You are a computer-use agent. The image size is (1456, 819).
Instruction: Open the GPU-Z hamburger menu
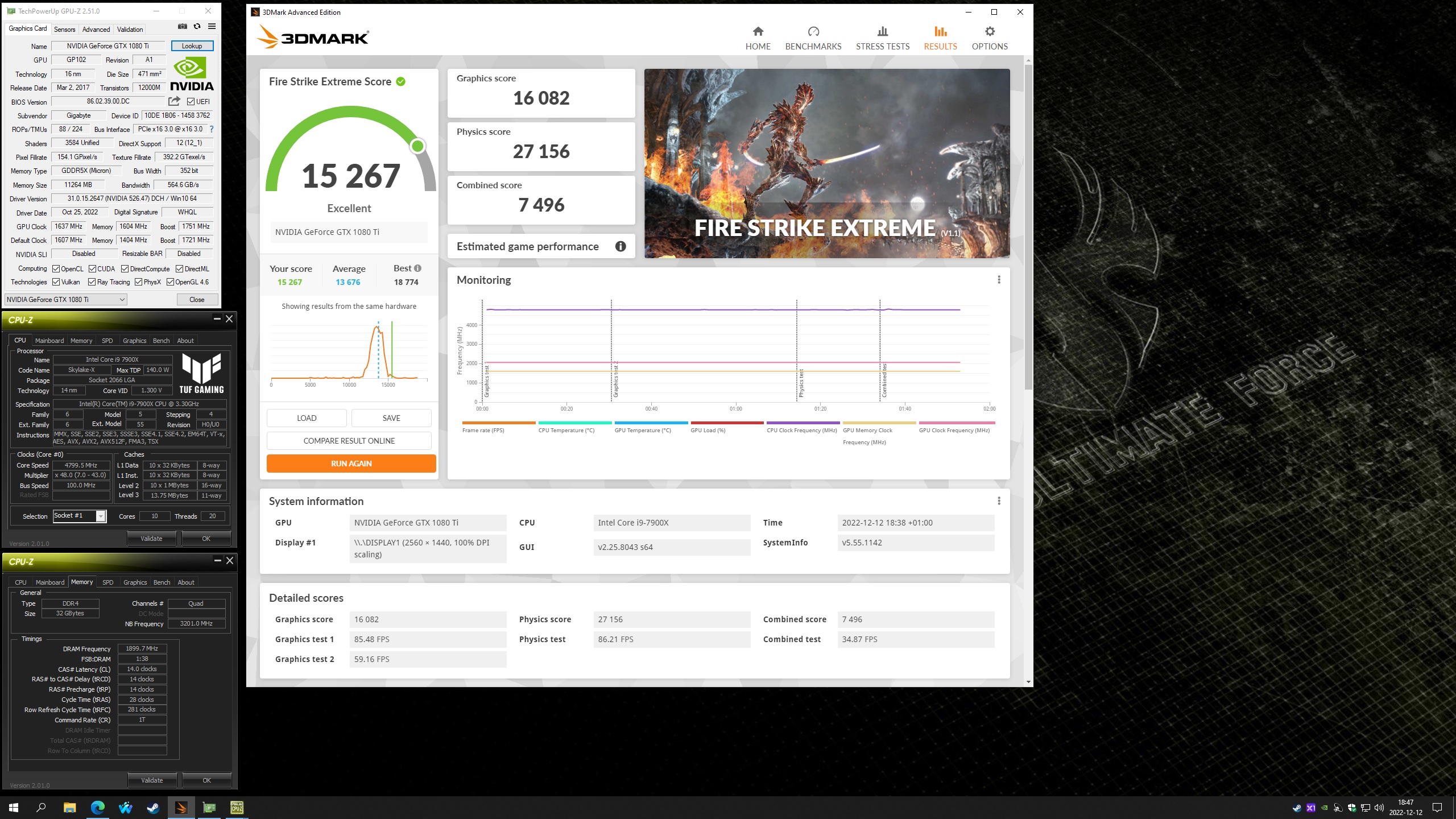pos(212,26)
